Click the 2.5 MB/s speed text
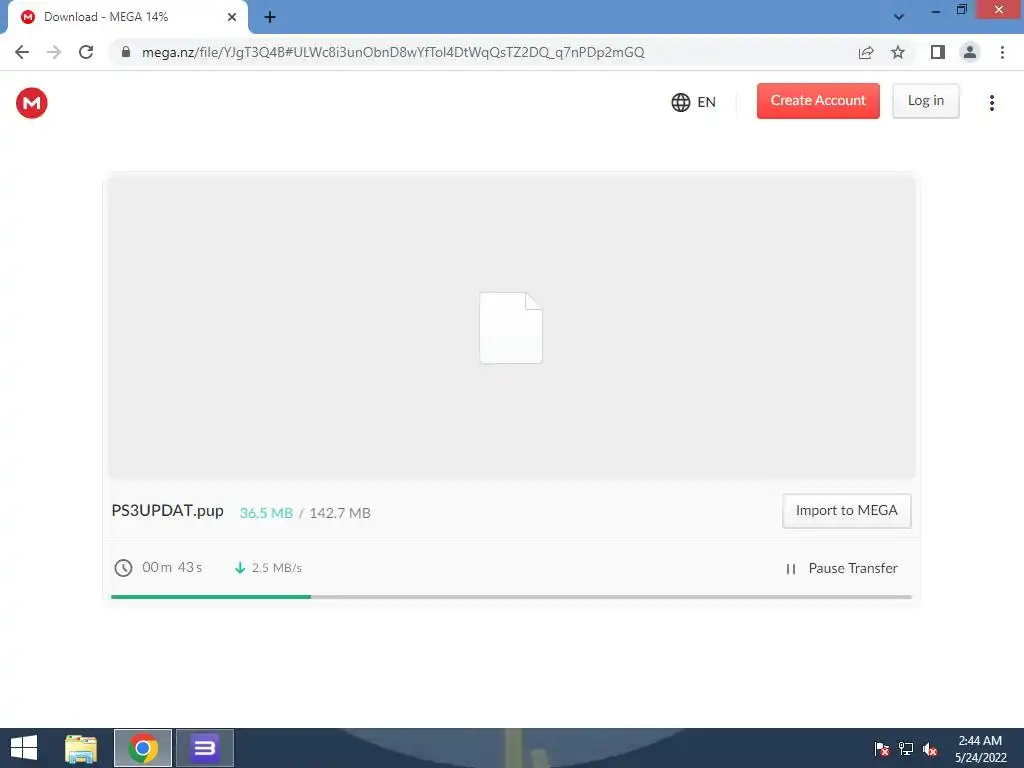This screenshot has height=768, width=1024. point(277,568)
